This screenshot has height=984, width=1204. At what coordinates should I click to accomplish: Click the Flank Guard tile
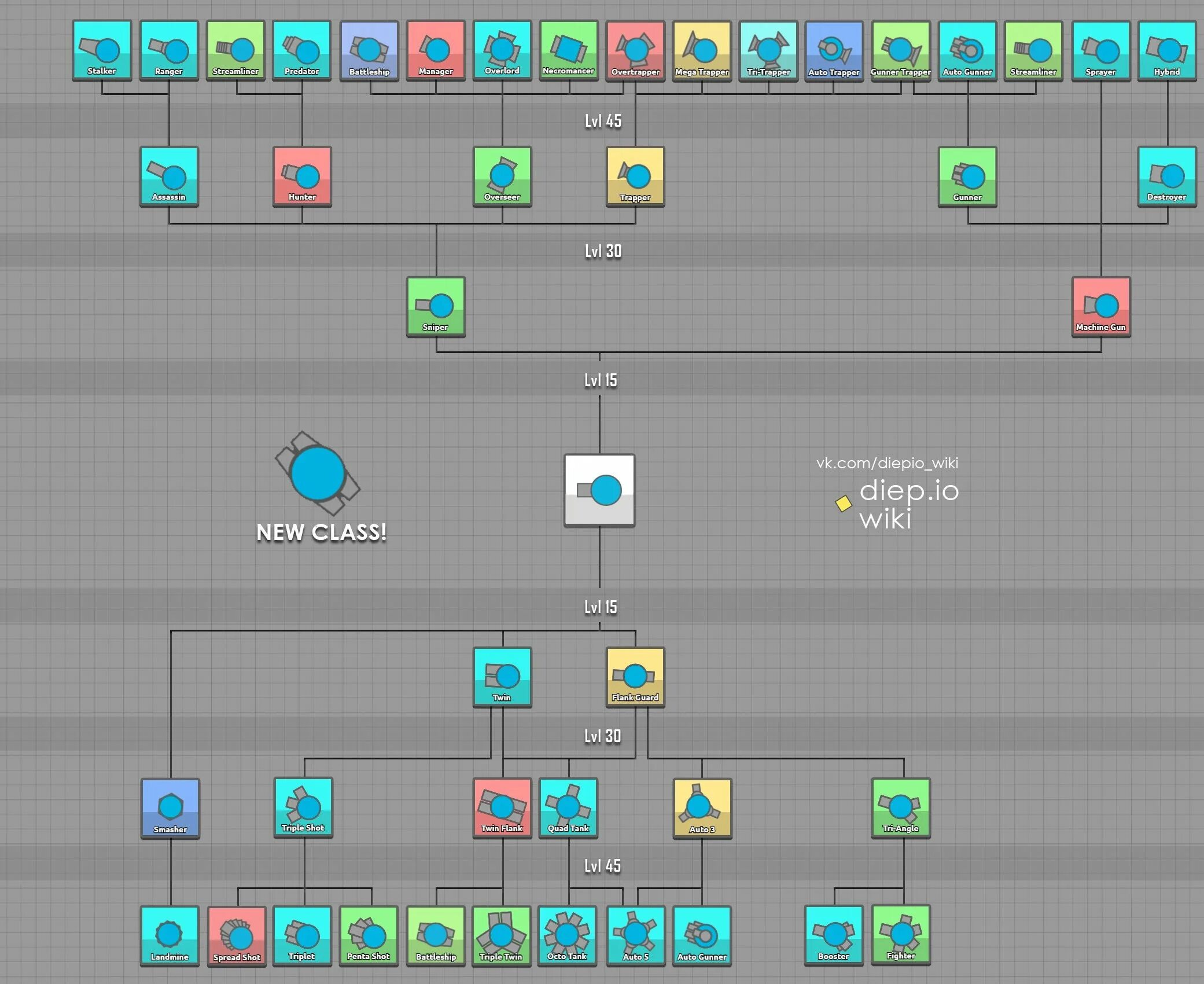pyautogui.click(x=635, y=677)
